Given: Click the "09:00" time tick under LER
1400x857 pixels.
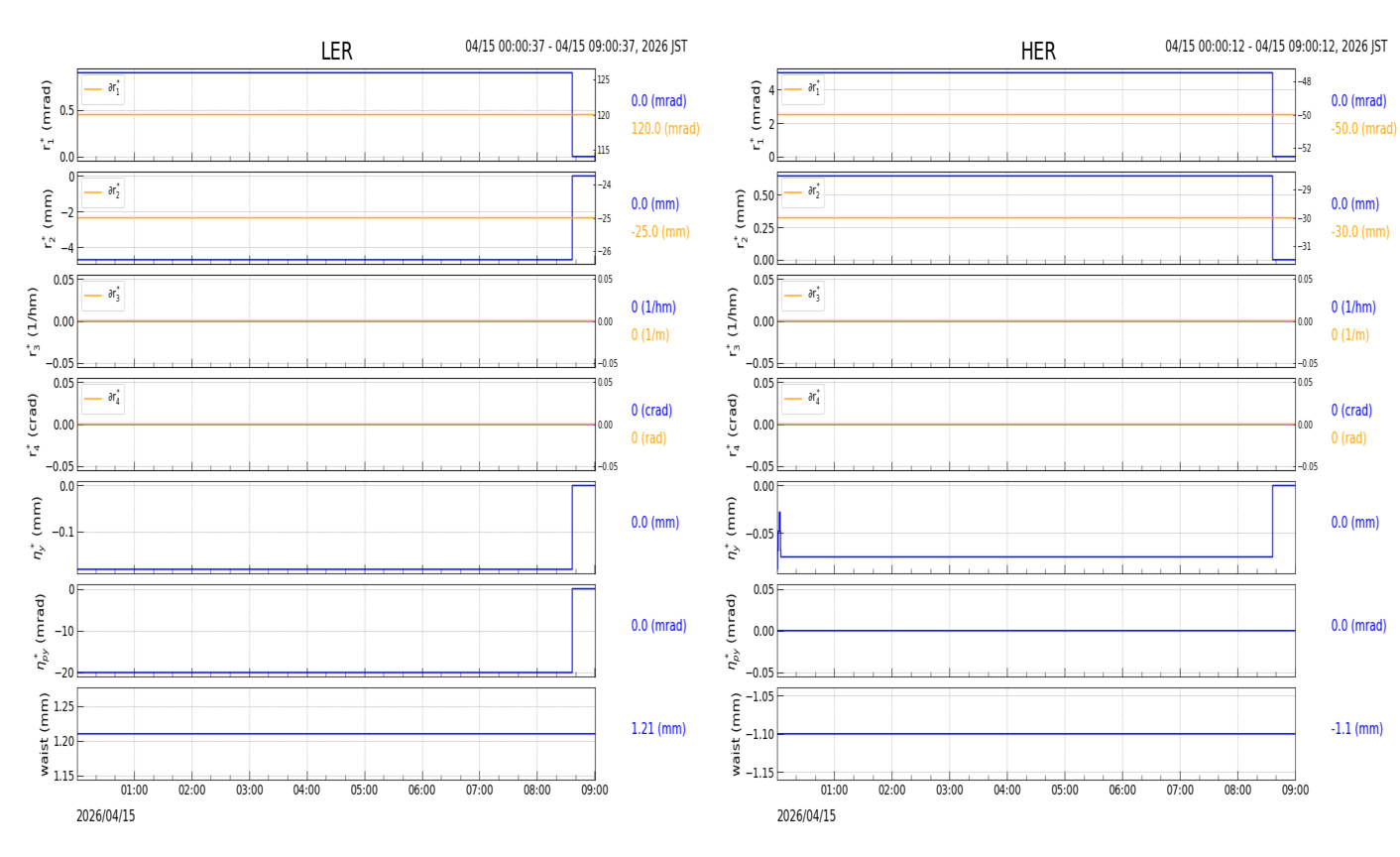Looking at the screenshot, I should [x=595, y=791].
